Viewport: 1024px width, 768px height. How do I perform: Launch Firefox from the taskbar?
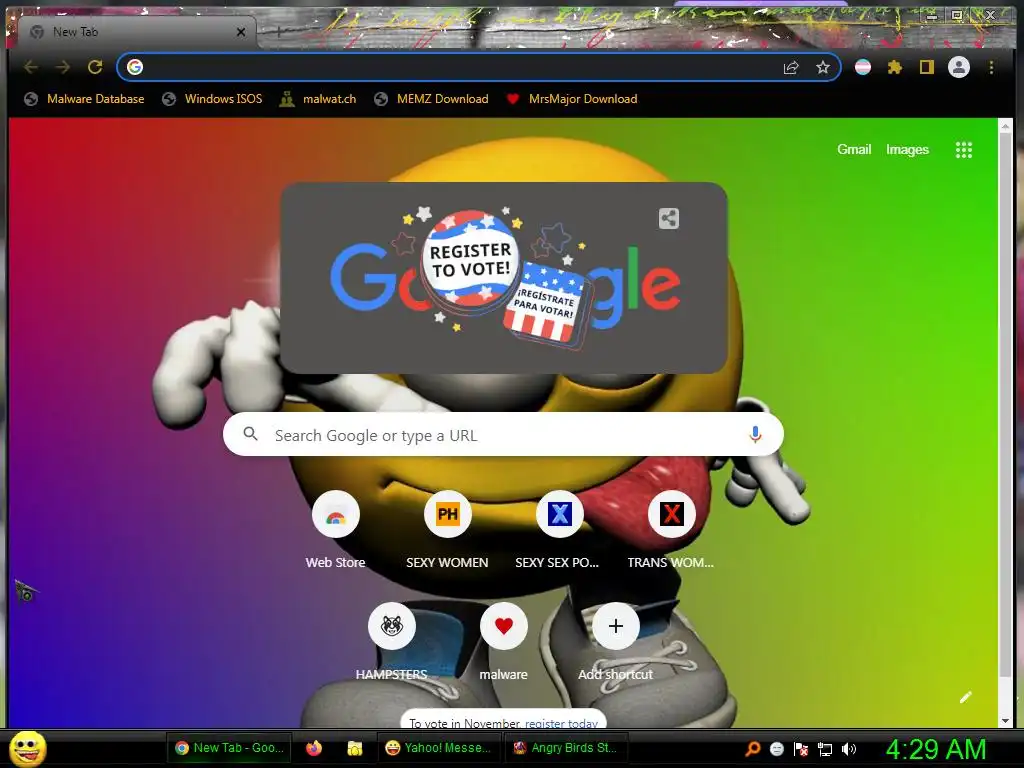click(314, 748)
